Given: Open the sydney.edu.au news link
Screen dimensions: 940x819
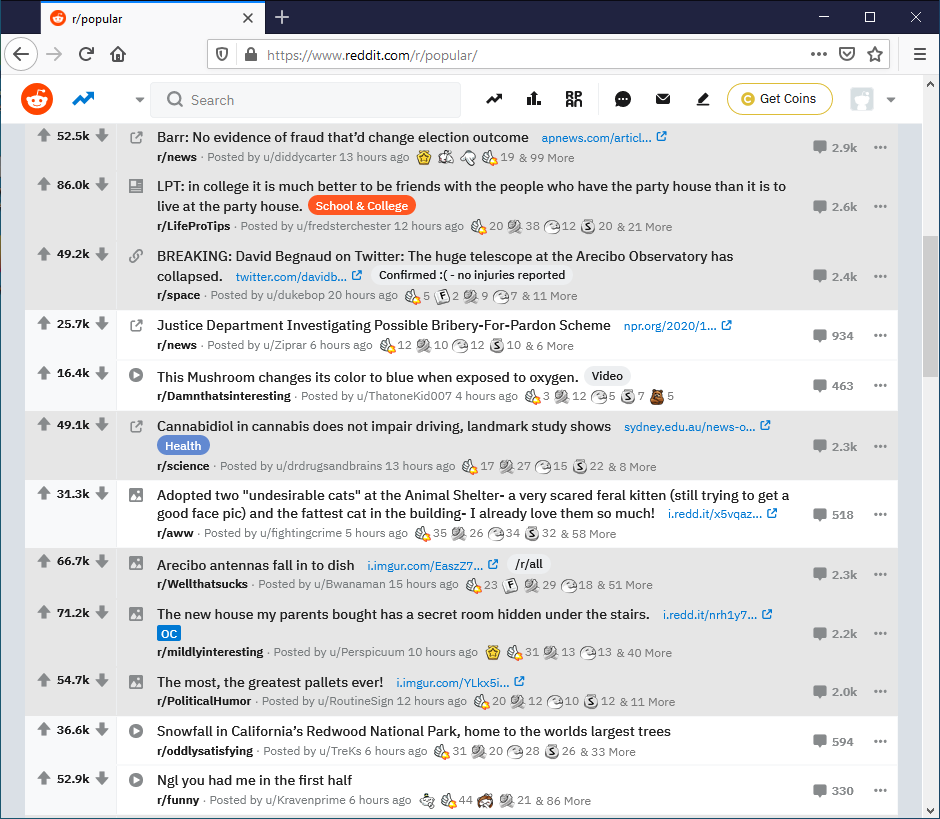Looking at the screenshot, I should 697,426.
